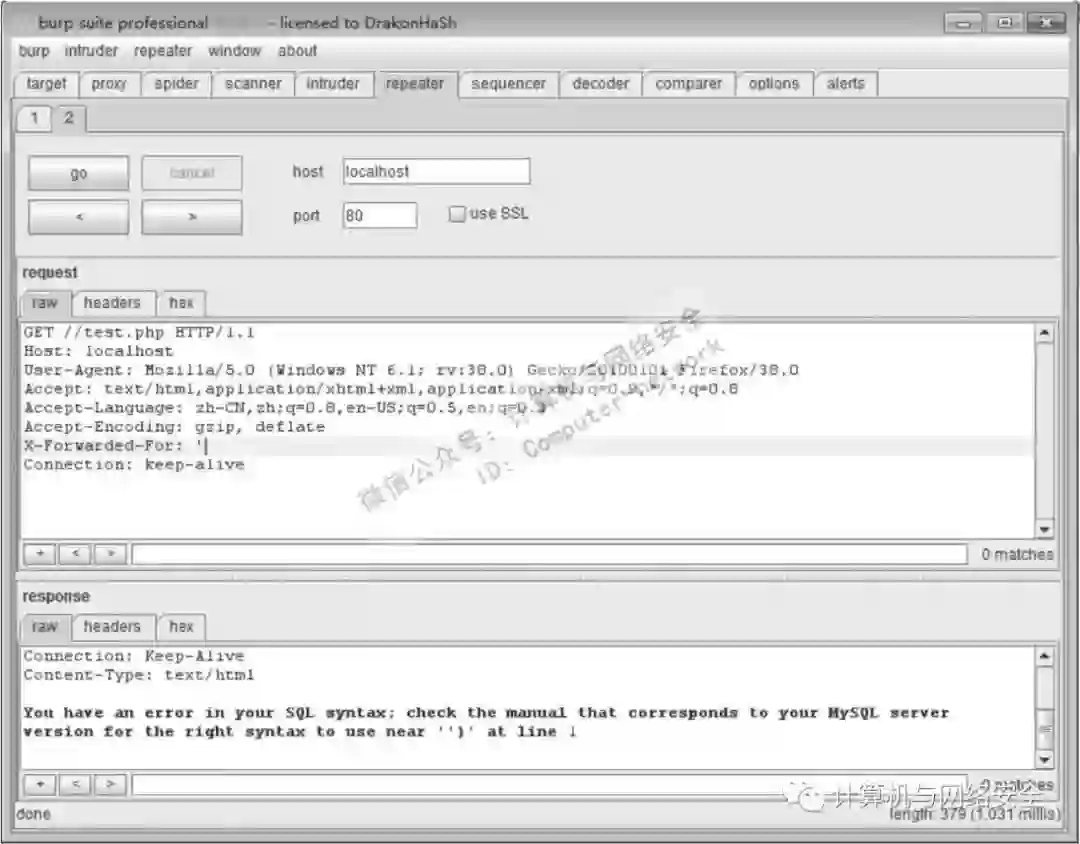This screenshot has width=1080, height=844.
Task: Send the request with go button
Action: (x=79, y=173)
